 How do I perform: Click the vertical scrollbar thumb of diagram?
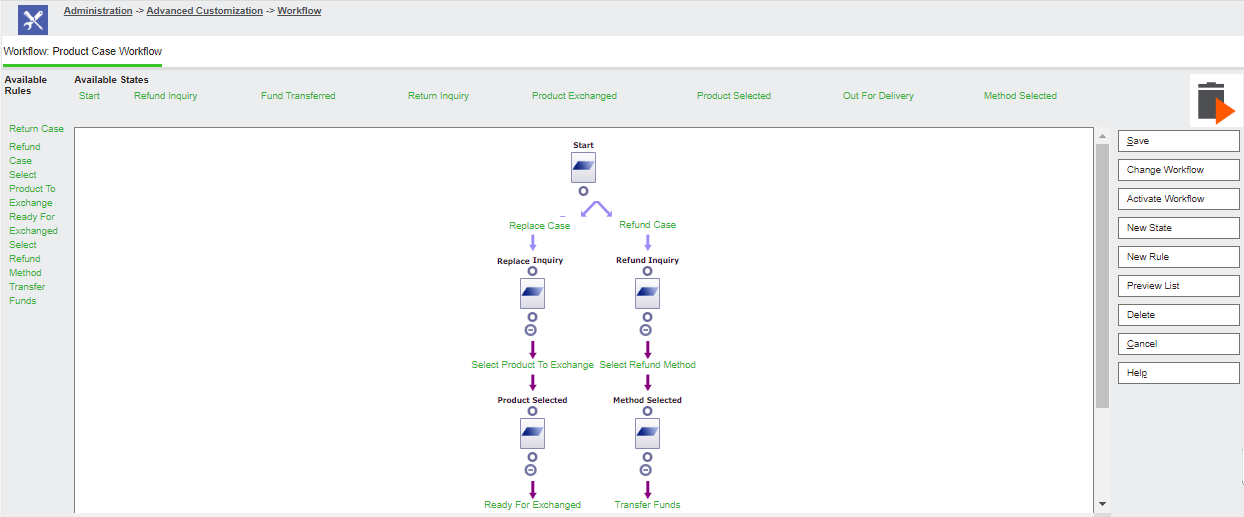point(1102,275)
